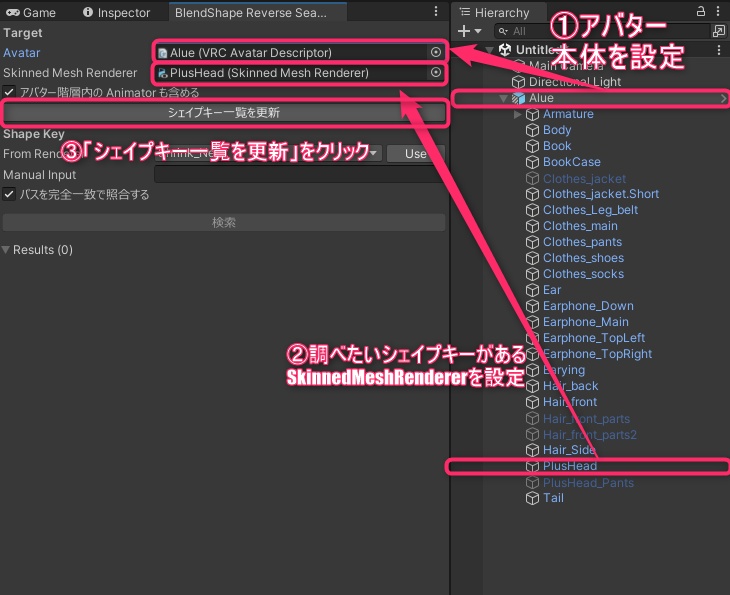Click the Use button
This screenshot has height=595, width=730.
pos(415,153)
